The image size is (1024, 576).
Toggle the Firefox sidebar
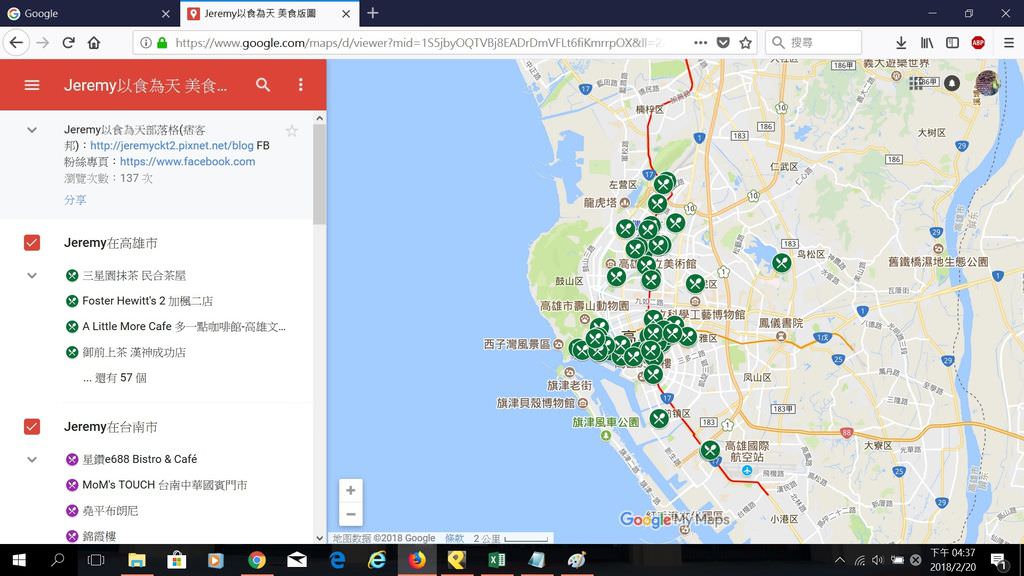click(952, 42)
